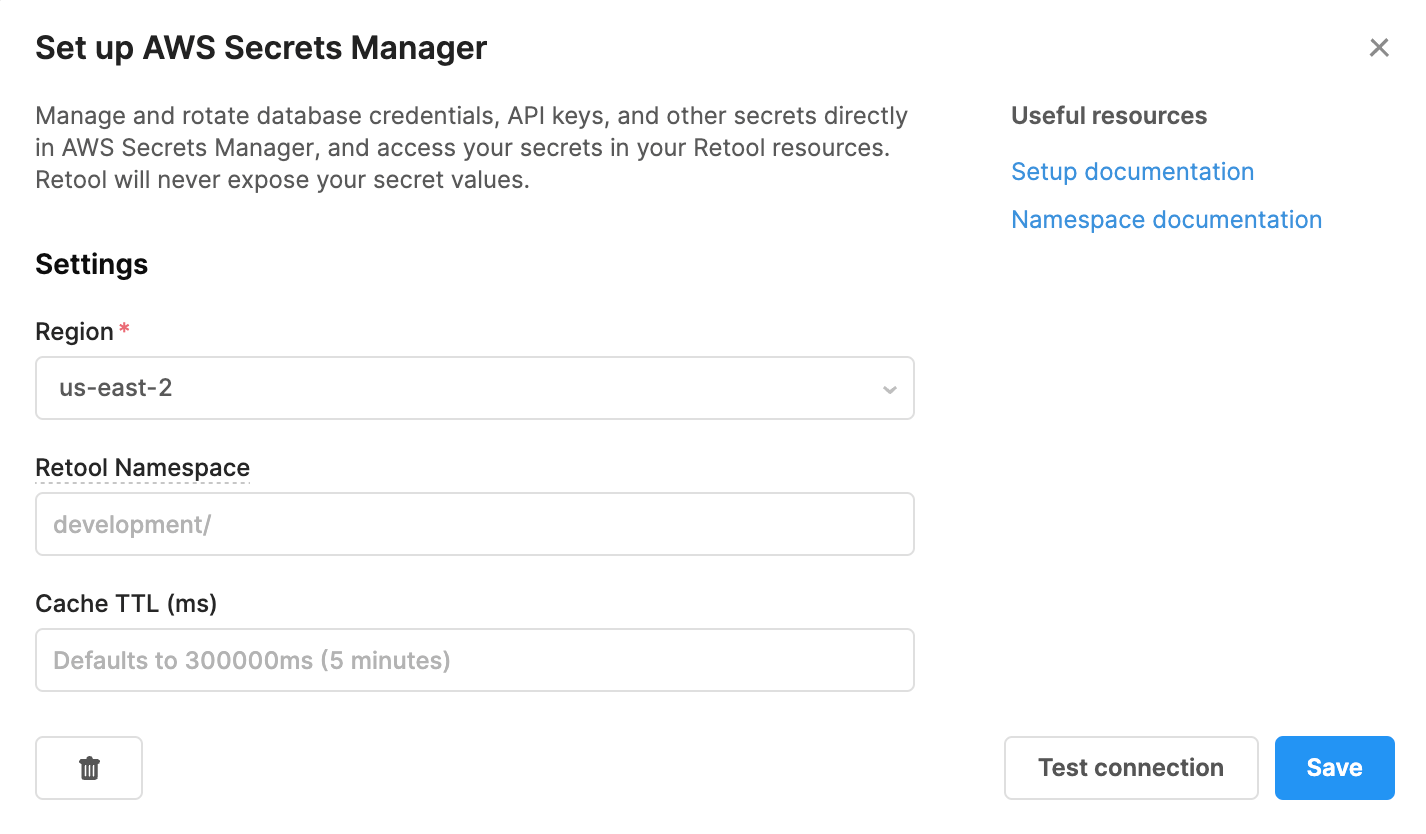
Task: Click the development/ placeholder text
Action: tap(132, 525)
